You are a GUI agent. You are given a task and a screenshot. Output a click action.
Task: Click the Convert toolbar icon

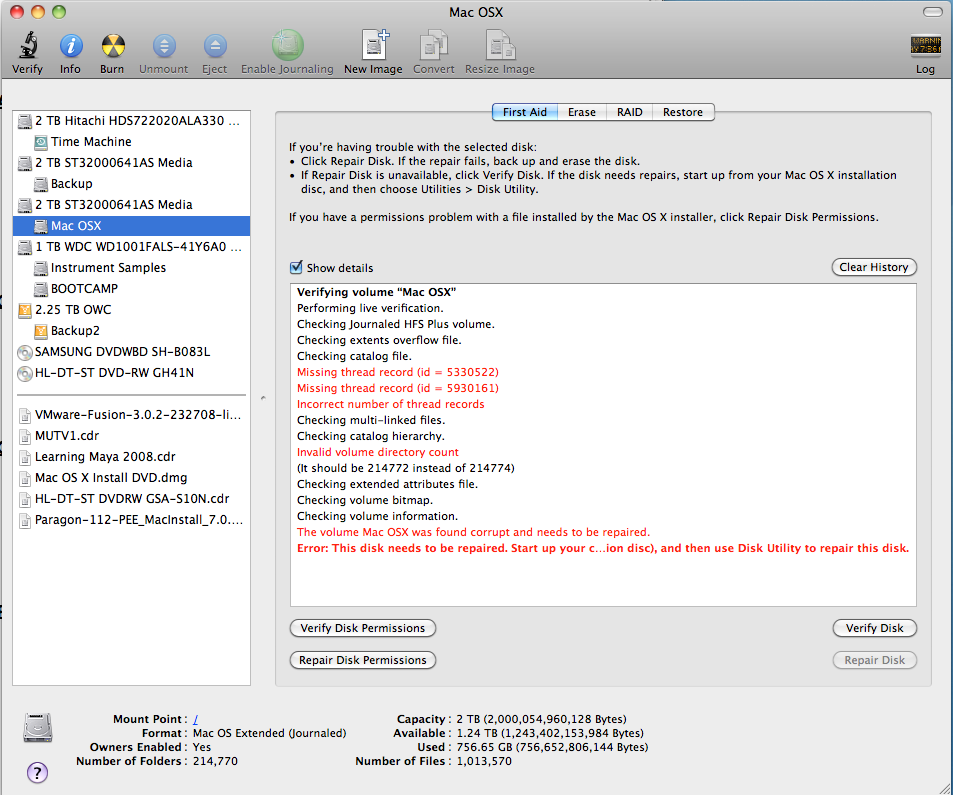pyautogui.click(x=433, y=45)
